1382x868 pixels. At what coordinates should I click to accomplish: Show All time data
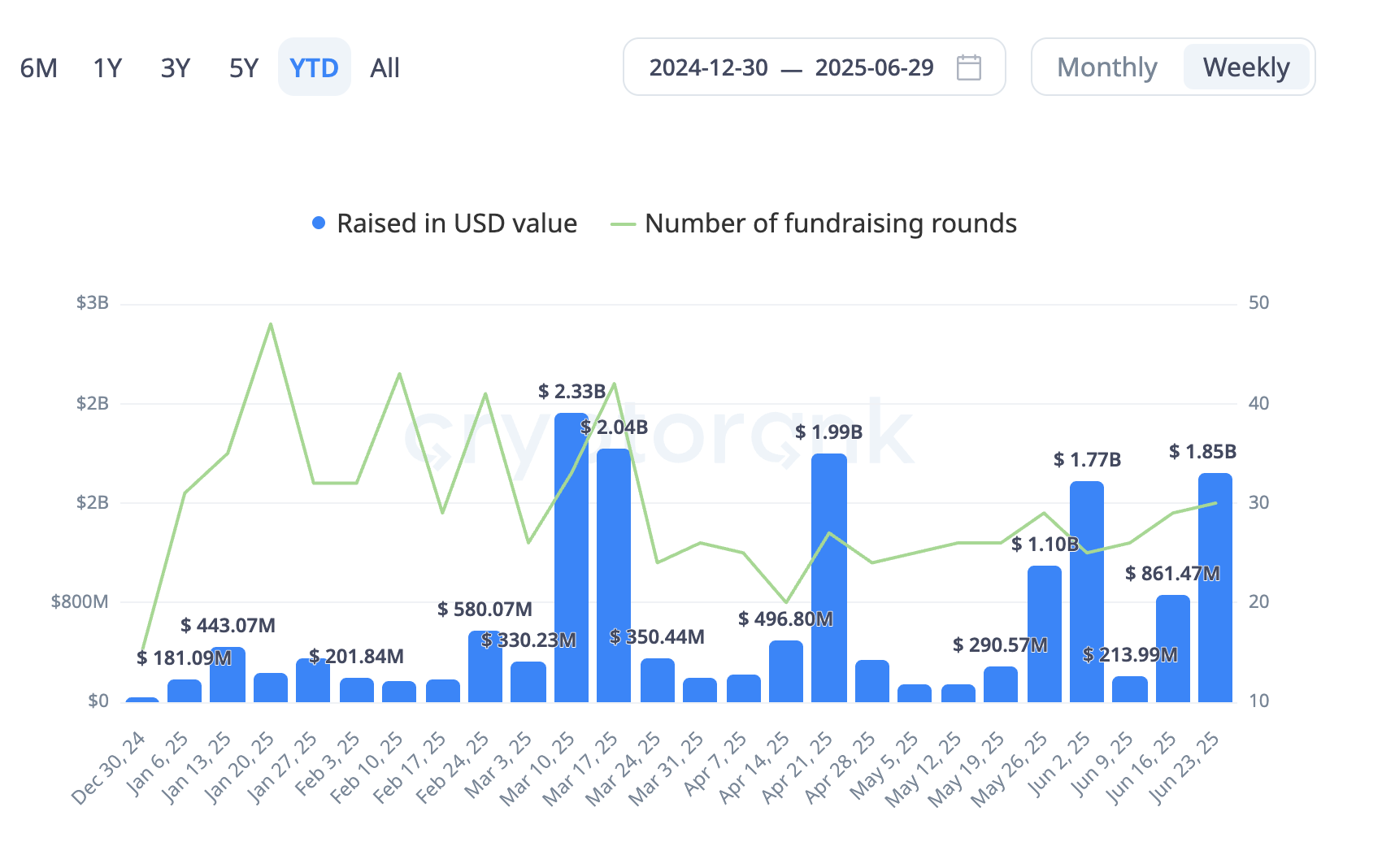[x=385, y=68]
